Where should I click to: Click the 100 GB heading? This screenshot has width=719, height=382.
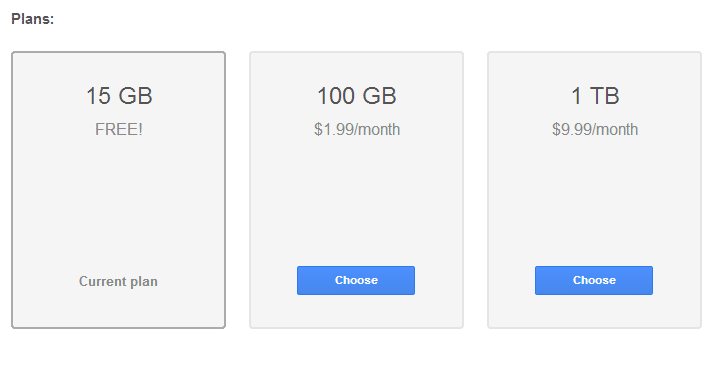click(357, 96)
